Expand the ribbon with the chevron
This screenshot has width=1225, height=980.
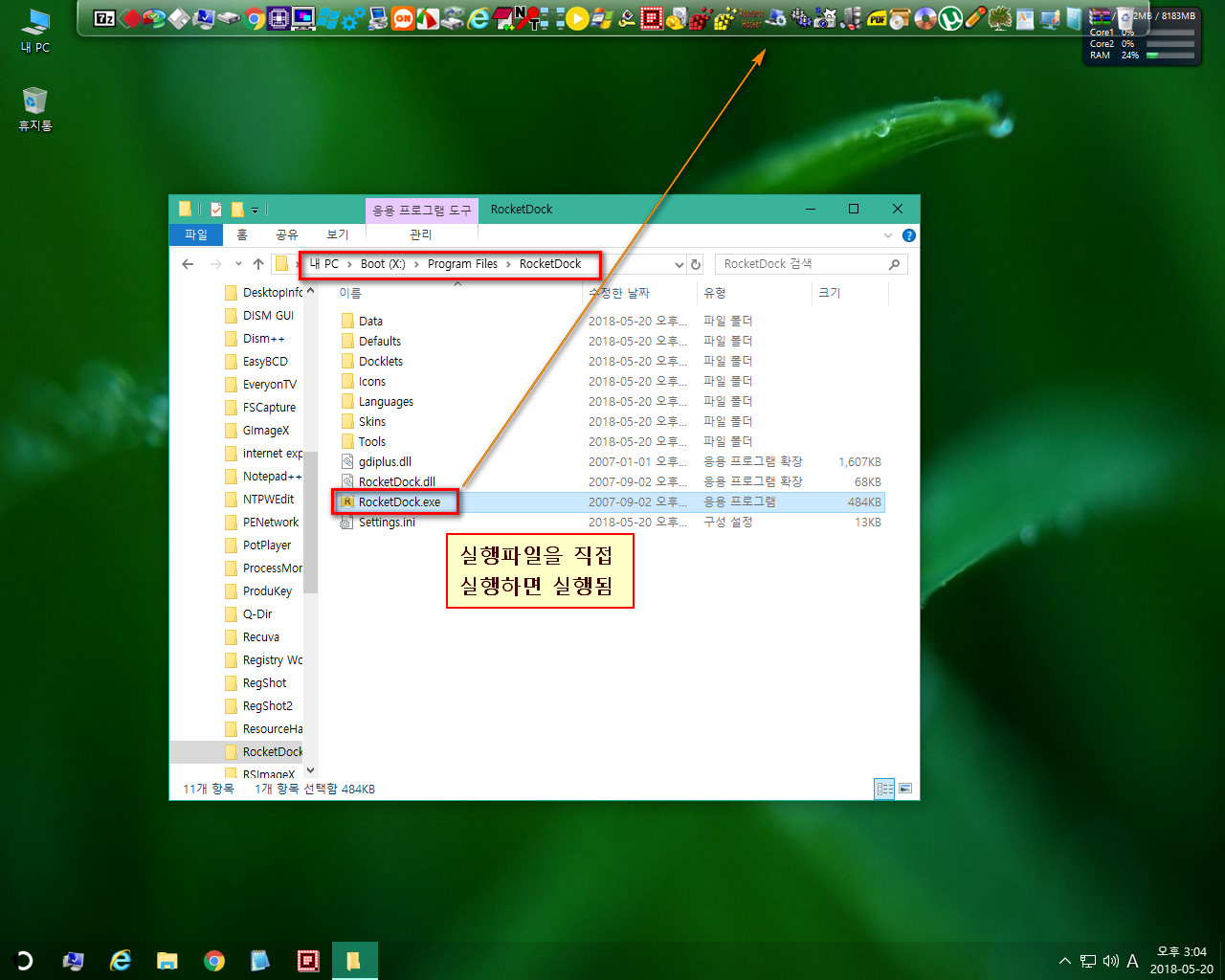(x=887, y=235)
